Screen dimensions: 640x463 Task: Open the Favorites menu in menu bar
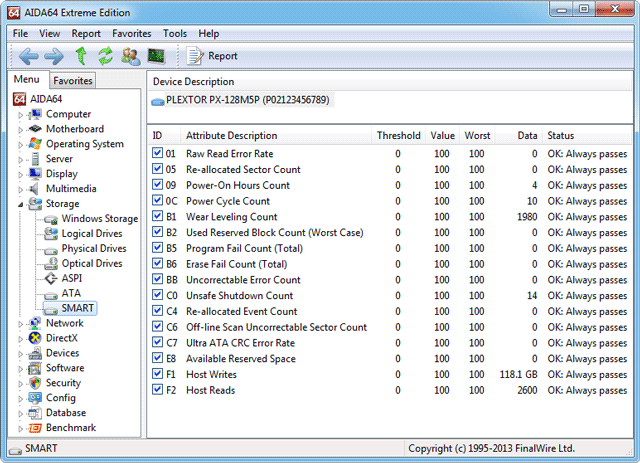131,33
